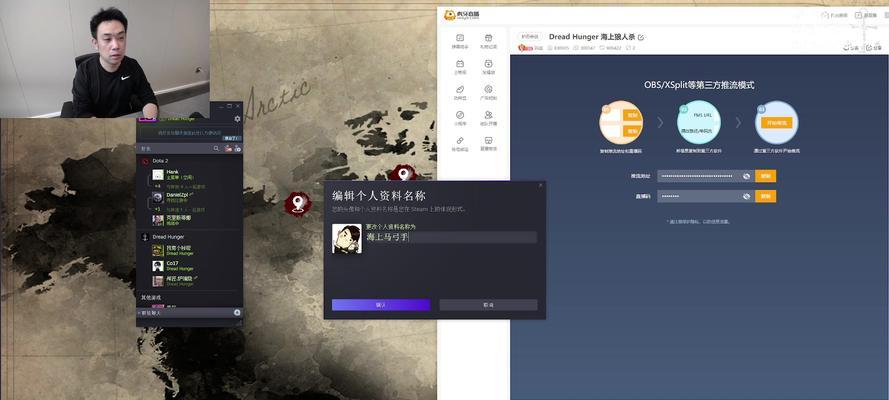889x400 pixels.
Task: Click the friends search field
Action: coord(175,148)
